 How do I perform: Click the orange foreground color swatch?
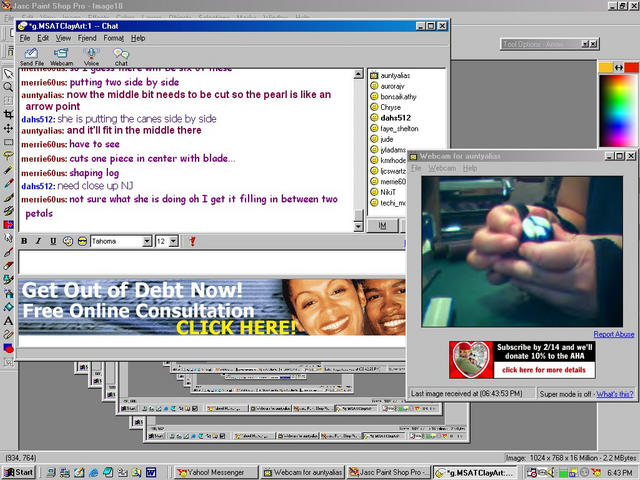[x=606, y=68]
